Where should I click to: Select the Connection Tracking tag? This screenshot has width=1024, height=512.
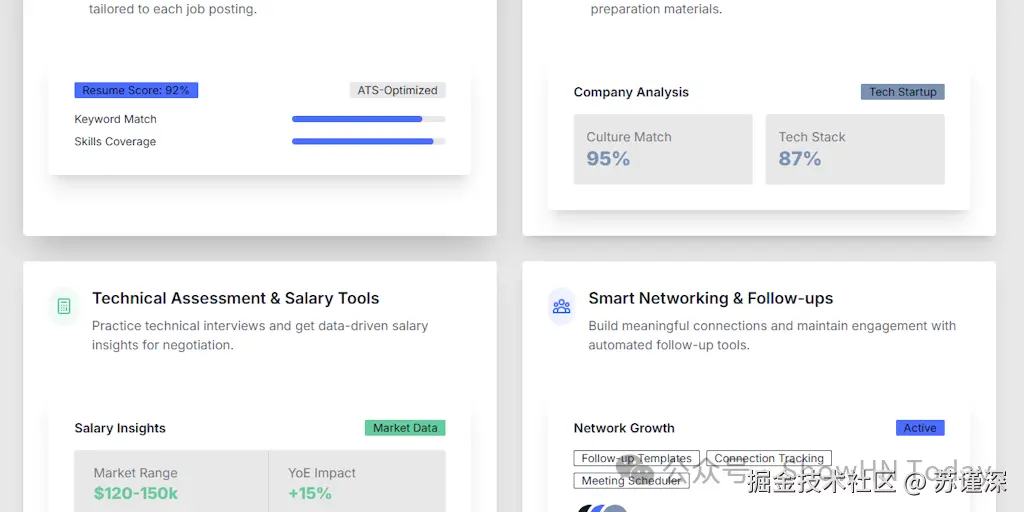tap(769, 458)
